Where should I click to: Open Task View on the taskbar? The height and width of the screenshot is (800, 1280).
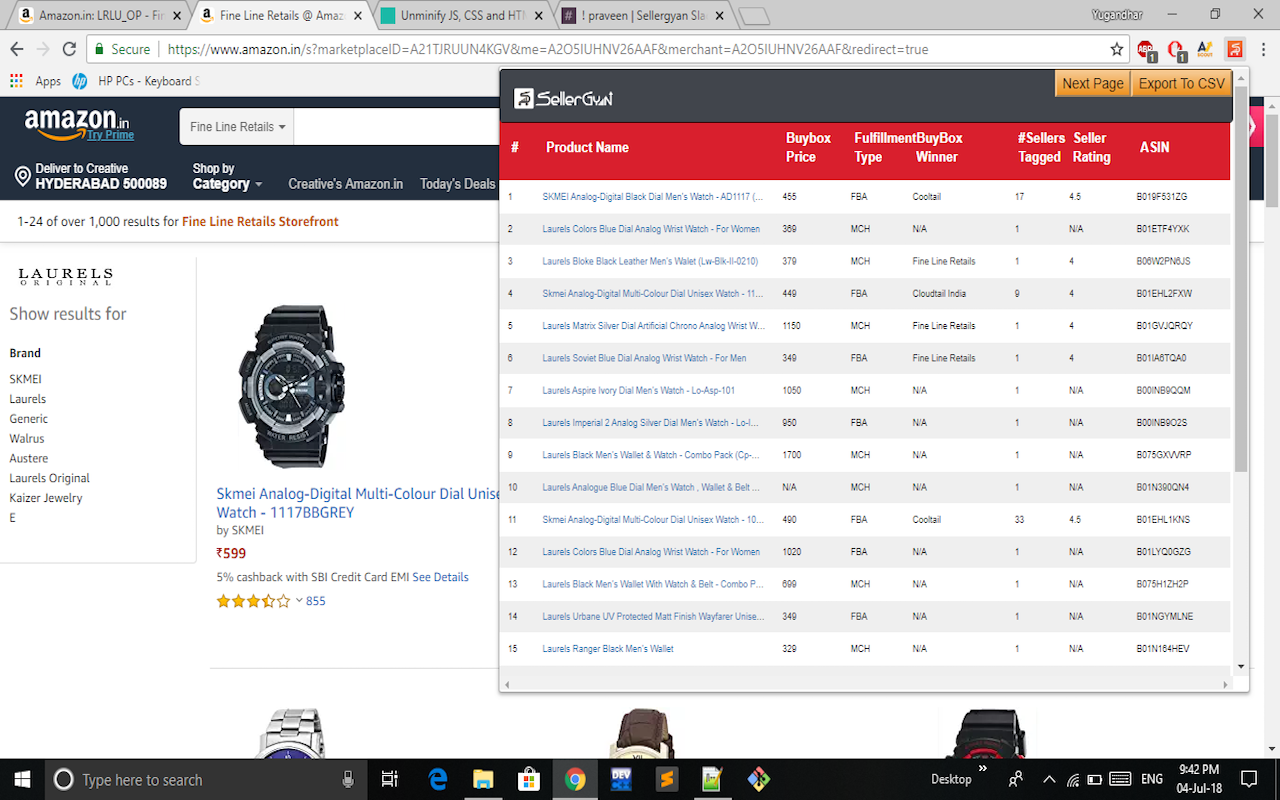pos(390,779)
